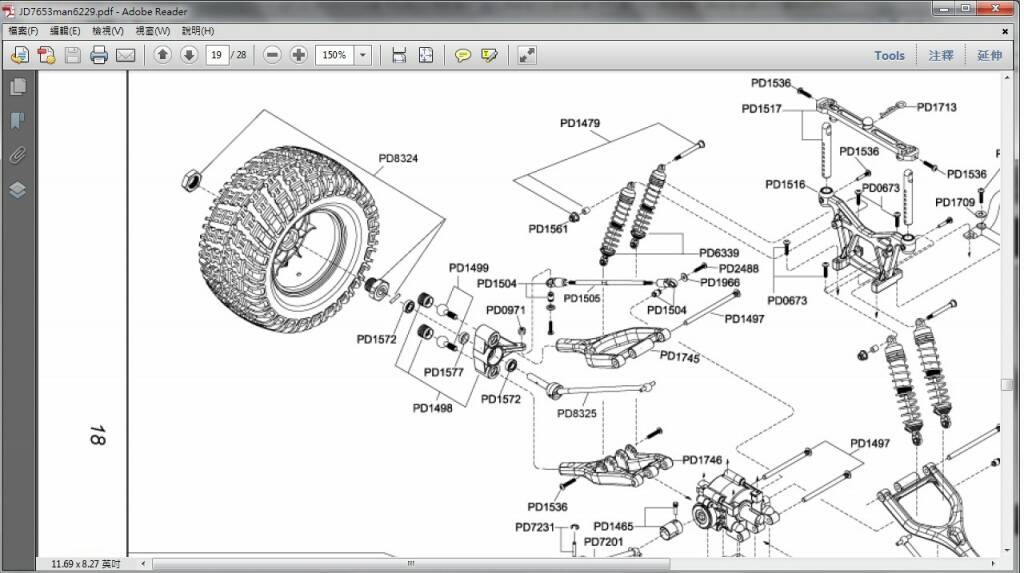The height and width of the screenshot is (573, 1024).
Task: Click the PD1745 arm label
Action: [x=680, y=357]
